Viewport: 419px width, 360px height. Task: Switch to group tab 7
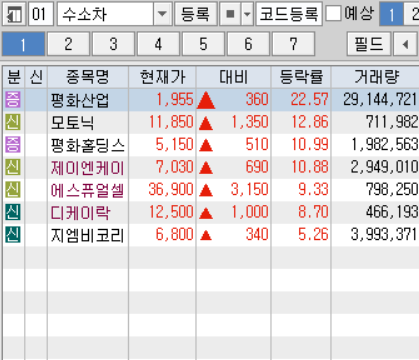click(x=293, y=44)
